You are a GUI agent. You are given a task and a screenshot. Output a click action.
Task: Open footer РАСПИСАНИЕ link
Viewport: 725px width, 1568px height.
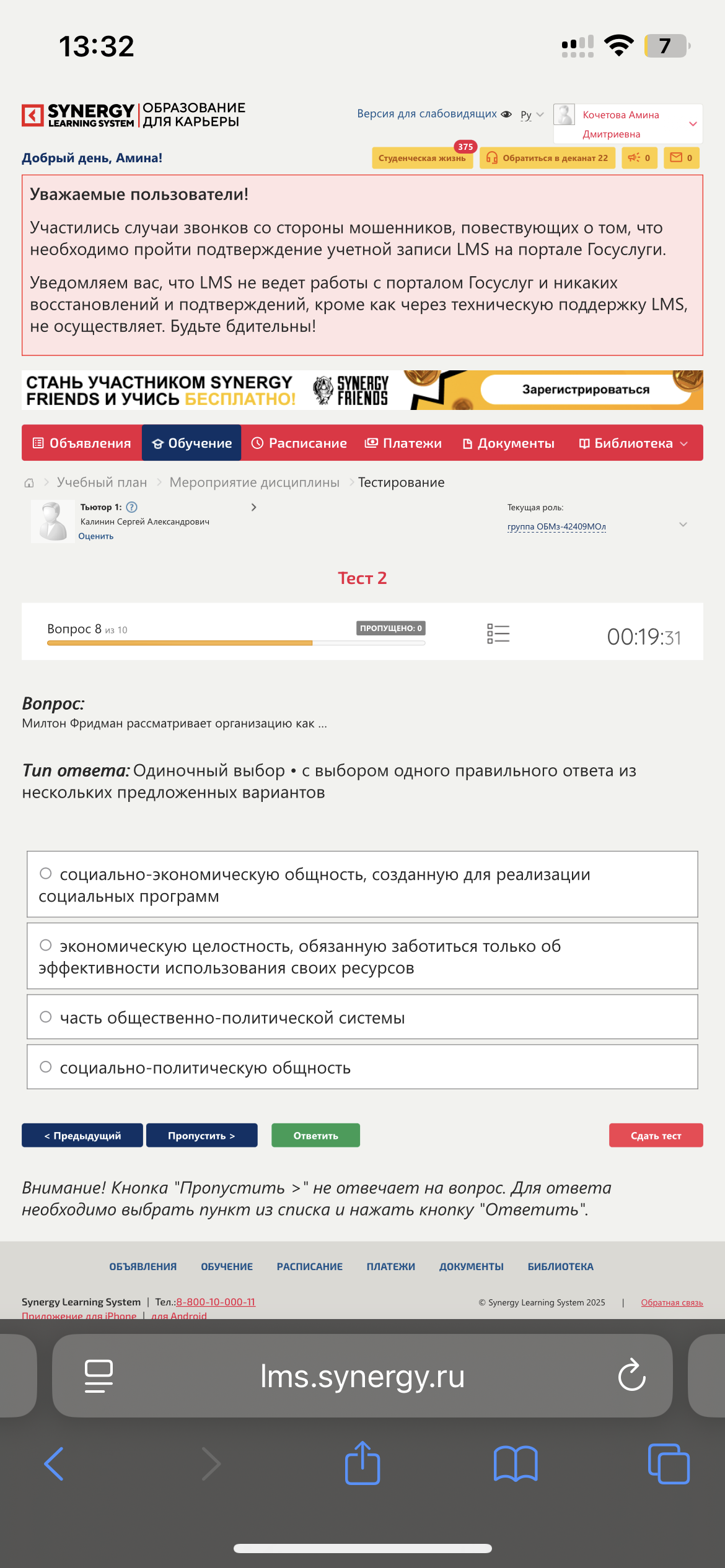click(x=310, y=1266)
